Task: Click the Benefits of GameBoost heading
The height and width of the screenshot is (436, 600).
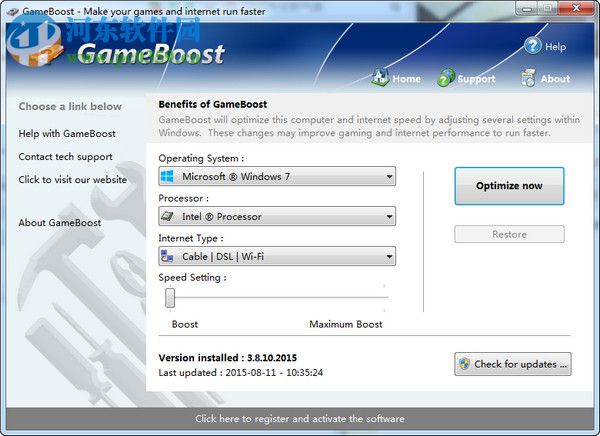Action: [213, 104]
